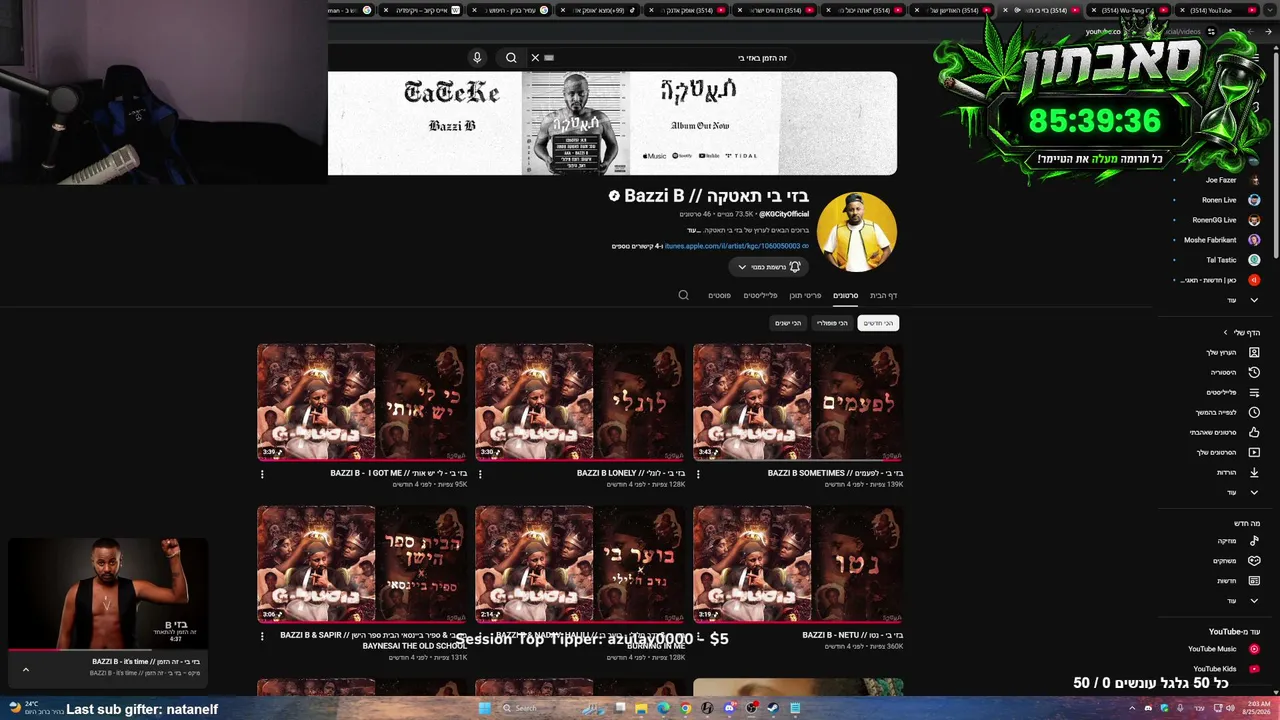Open the BAZZI B - I GOT ME thumbnail
1280x720 pixels.
[x=362, y=402]
